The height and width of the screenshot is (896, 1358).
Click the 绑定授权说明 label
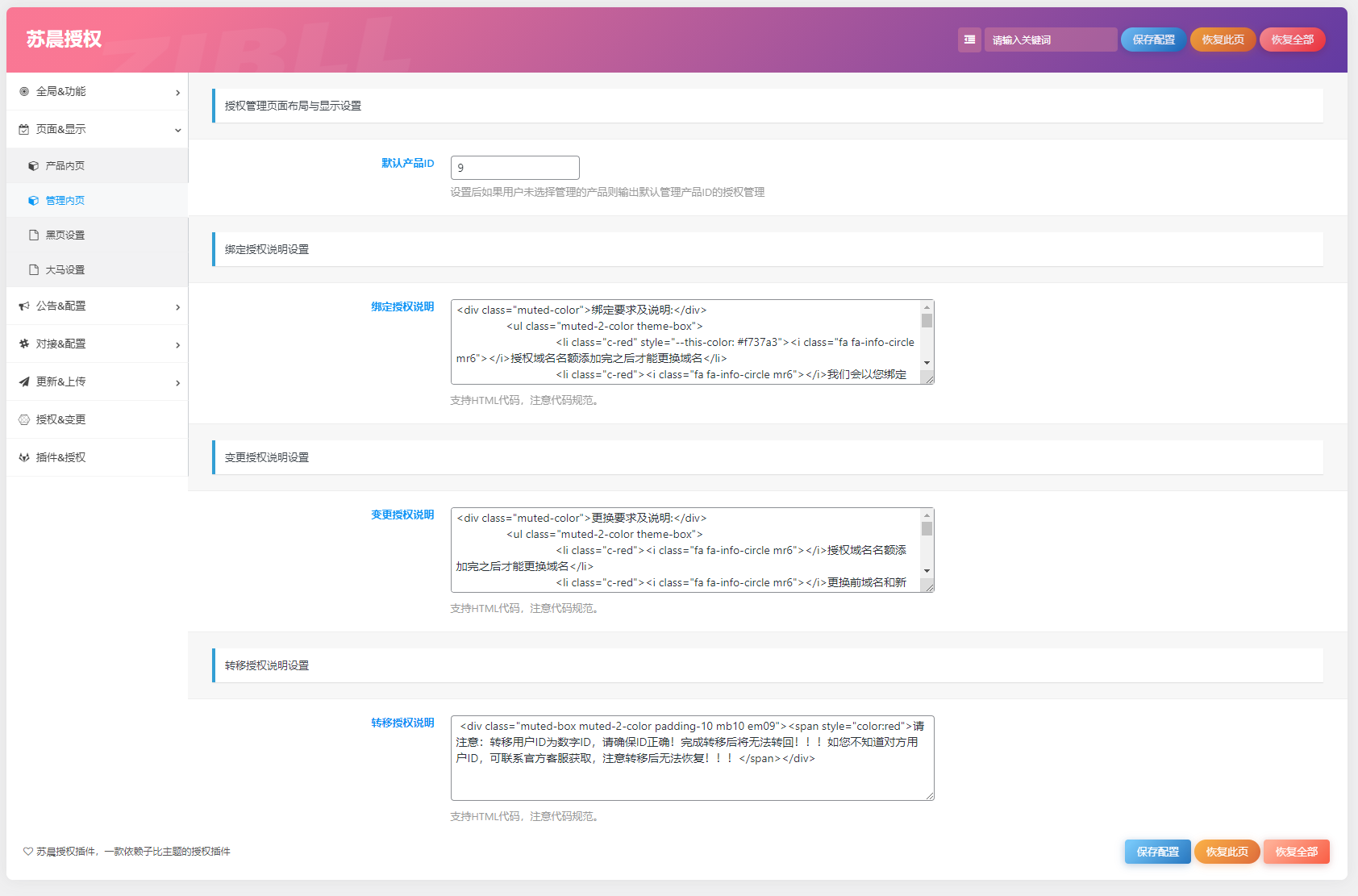point(402,306)
